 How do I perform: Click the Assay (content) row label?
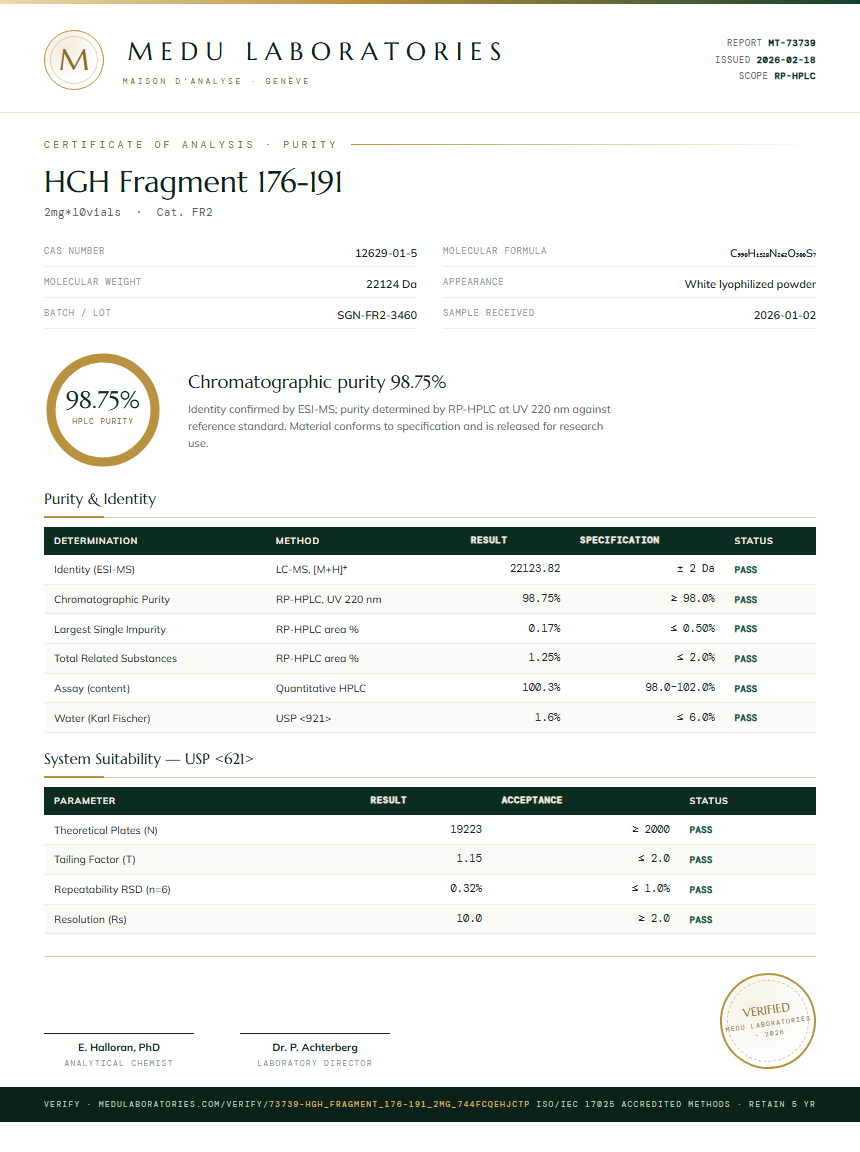92,688
